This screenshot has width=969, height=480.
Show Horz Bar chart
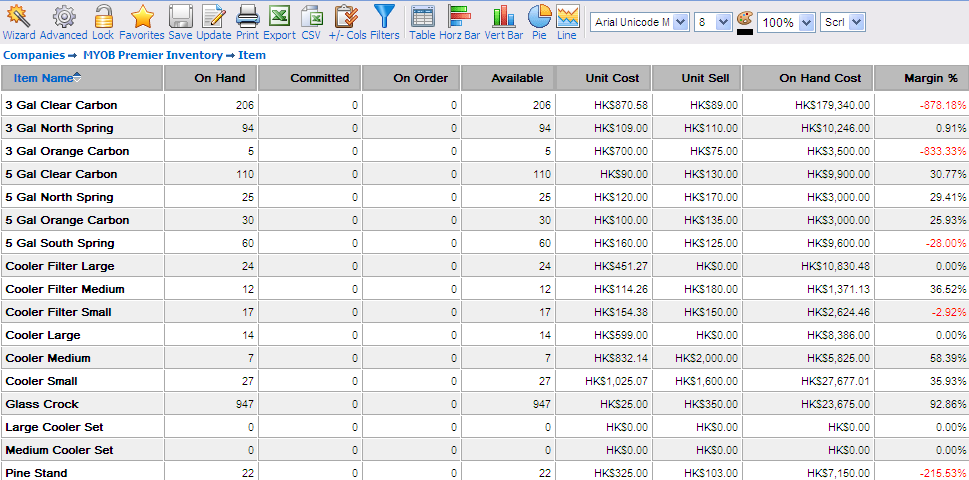(x=459, y=23)
